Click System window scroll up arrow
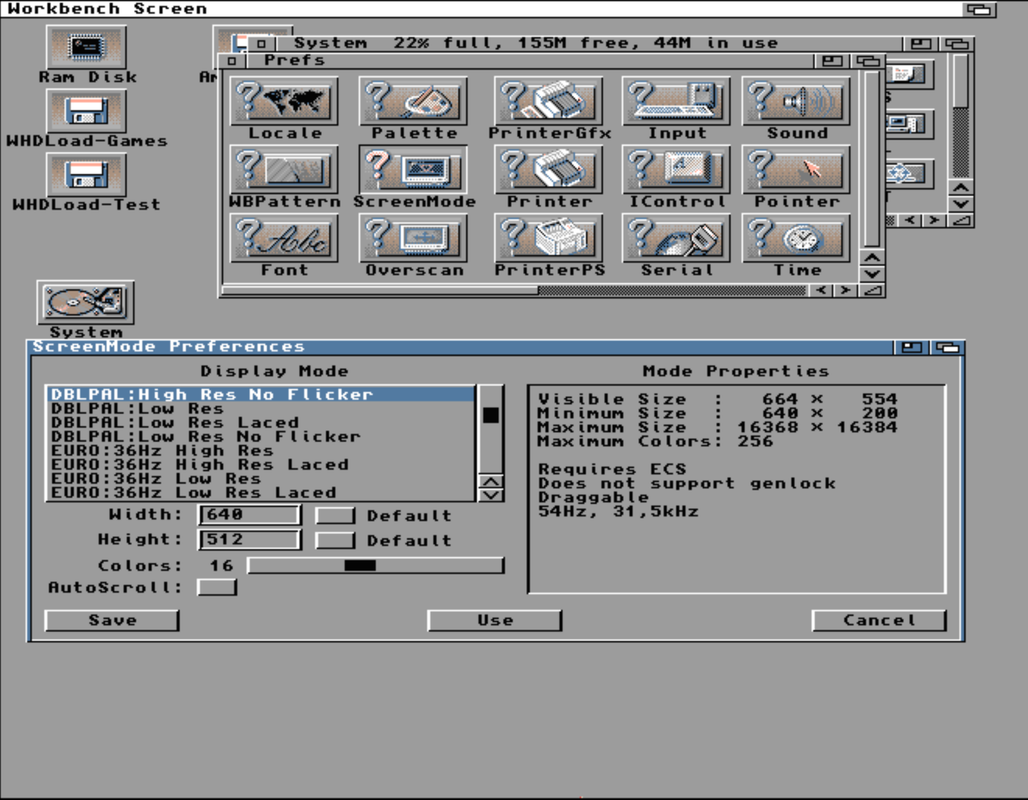1028x800 pixels. pos(961,187)
